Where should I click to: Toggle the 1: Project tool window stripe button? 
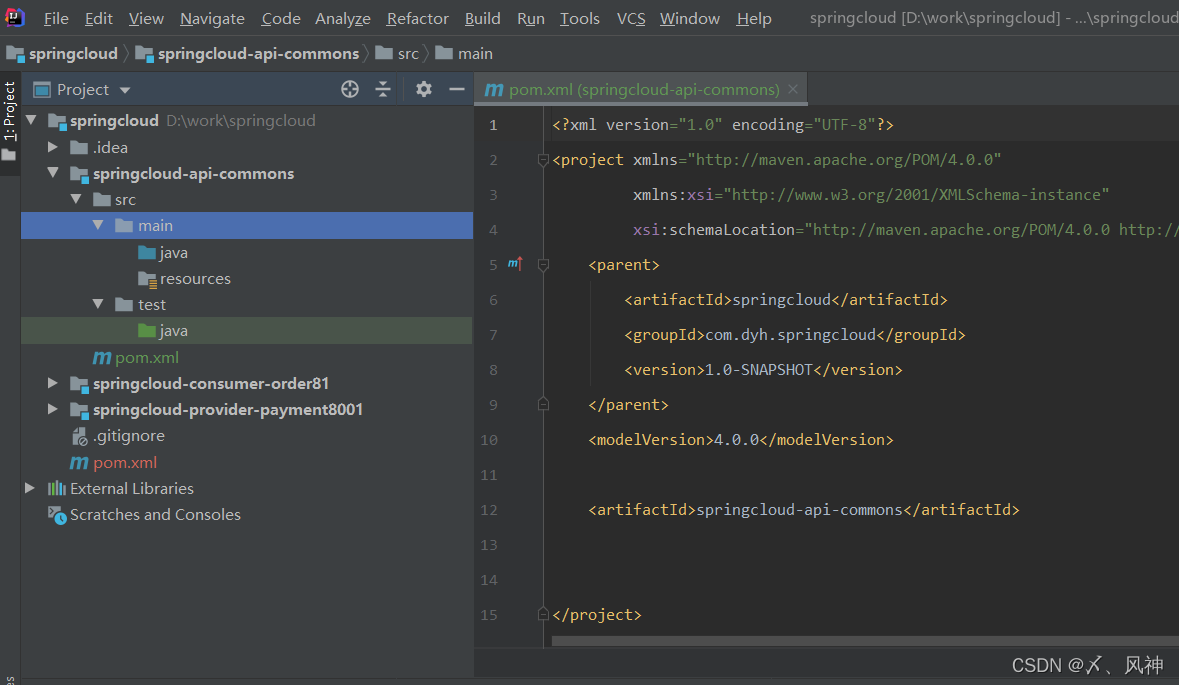point(10,123)
